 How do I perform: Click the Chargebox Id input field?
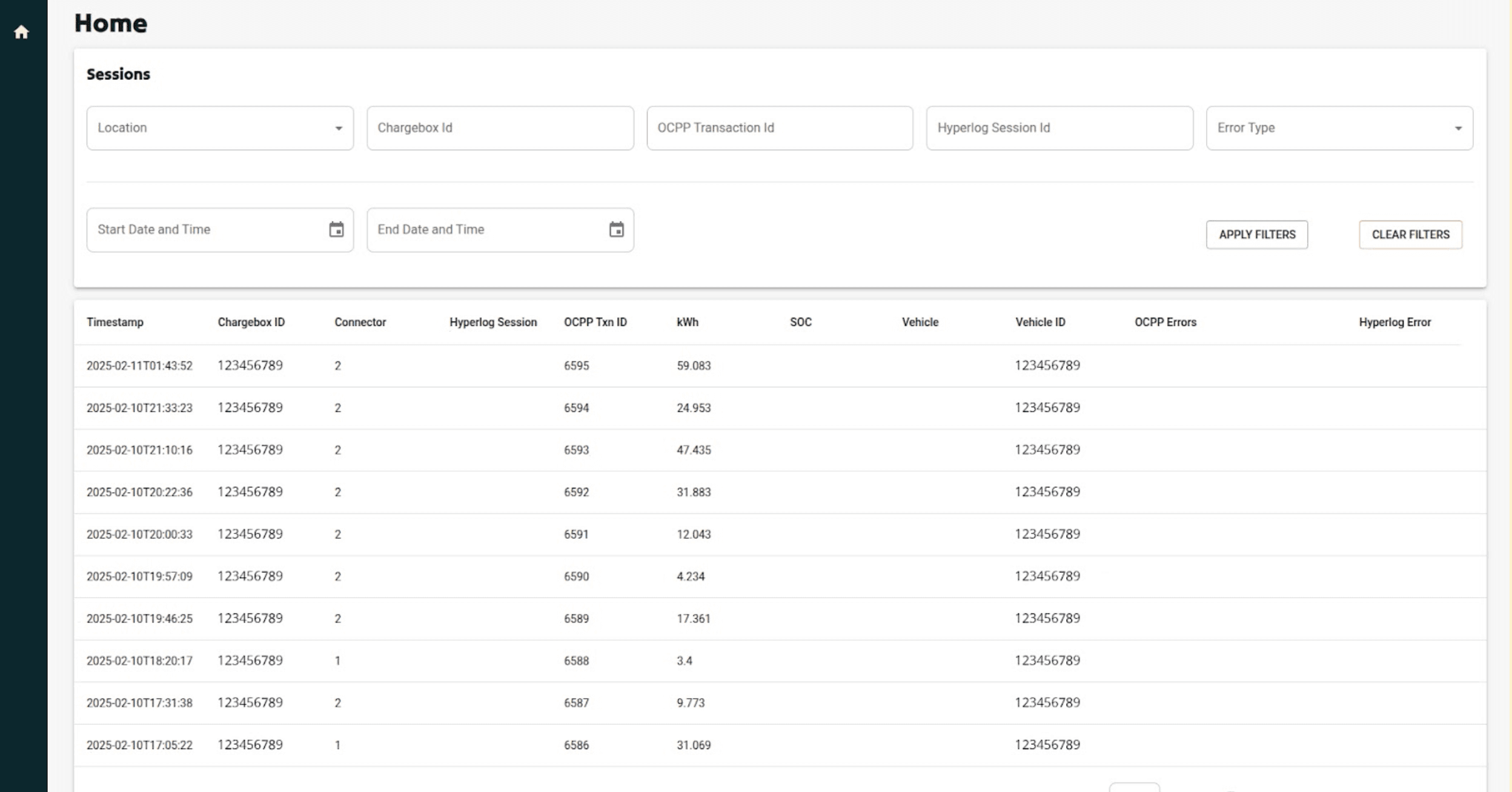(x=500, y=128)
